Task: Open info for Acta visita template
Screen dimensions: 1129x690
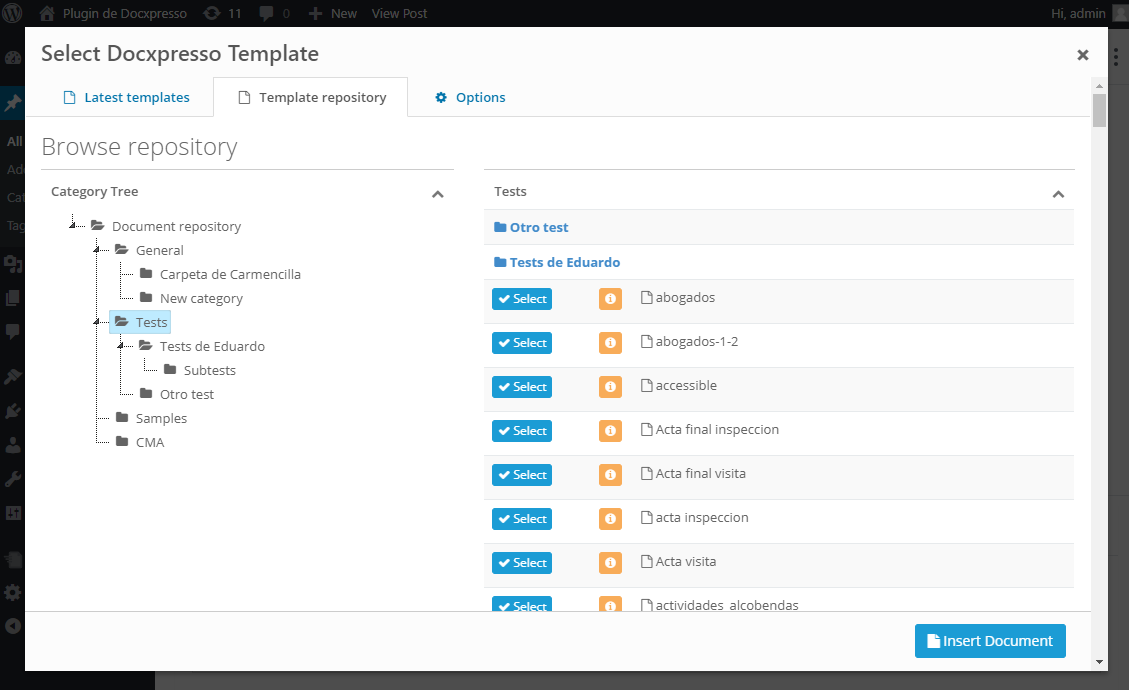Action: (x=610, y=563)
